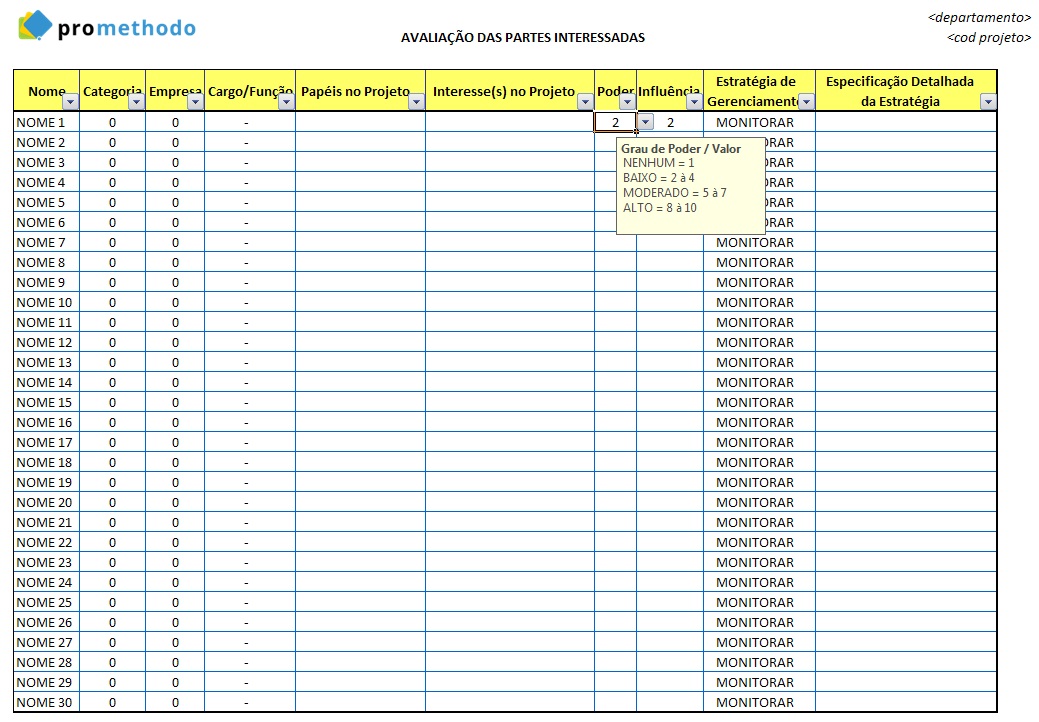Select the Influência cell of NOME 1
Screen dimensions: 1039x722
click(671, 122)
